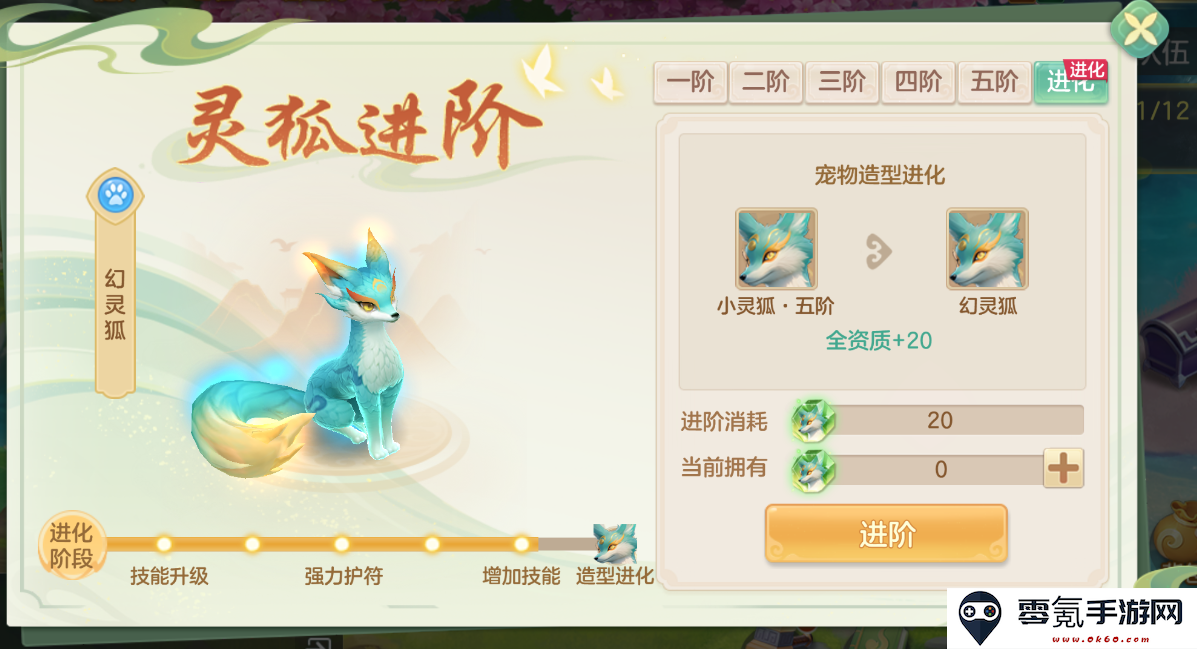This screenshot has height=649, width=1197.
Task: Select the 幻灵狐 evolved fox portrait
Action: pos(987,248)
